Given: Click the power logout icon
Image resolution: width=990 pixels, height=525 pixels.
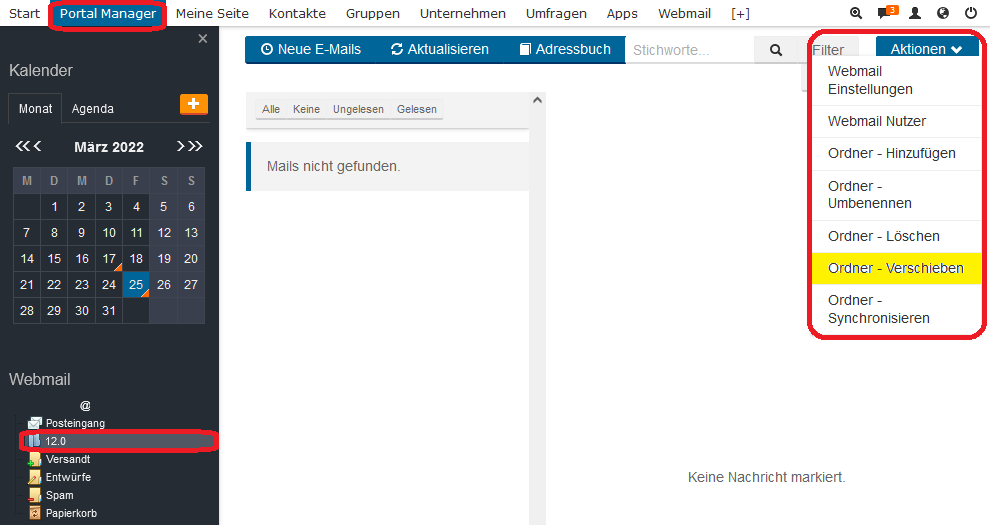Looking at the screenshot, I should [971, 13].
